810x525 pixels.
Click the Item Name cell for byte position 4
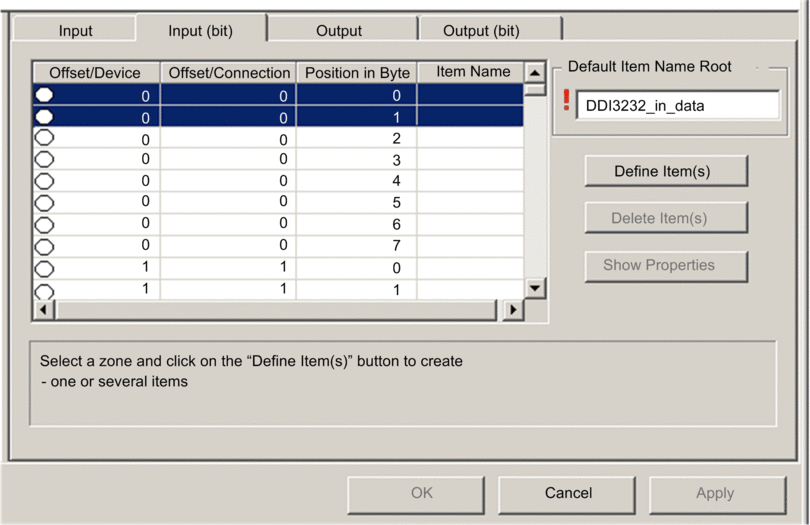tap(470, 181)
